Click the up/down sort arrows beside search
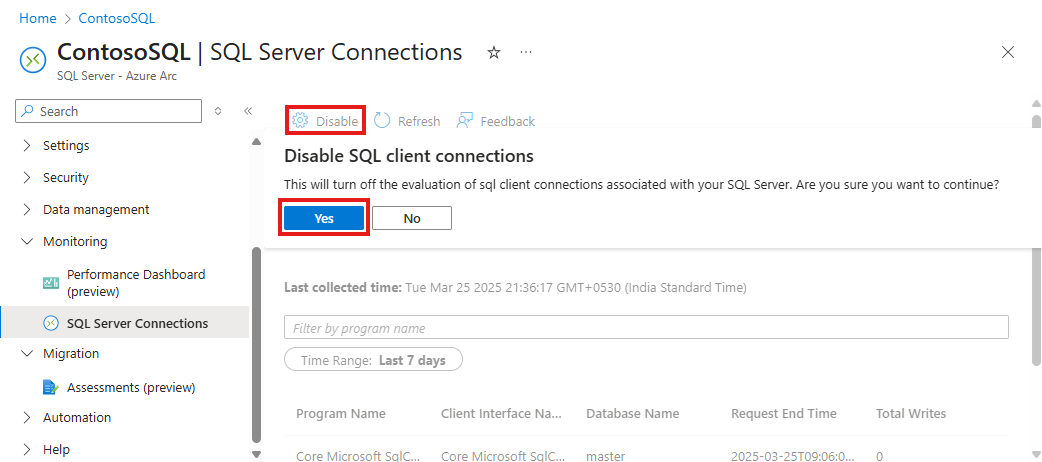The height and width of the screenshot is (462, 1042). (x=218, y=111)
